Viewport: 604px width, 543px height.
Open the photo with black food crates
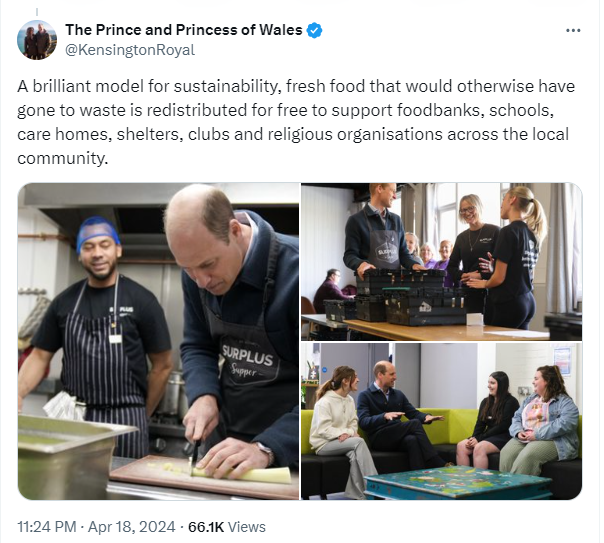[441, 262]
